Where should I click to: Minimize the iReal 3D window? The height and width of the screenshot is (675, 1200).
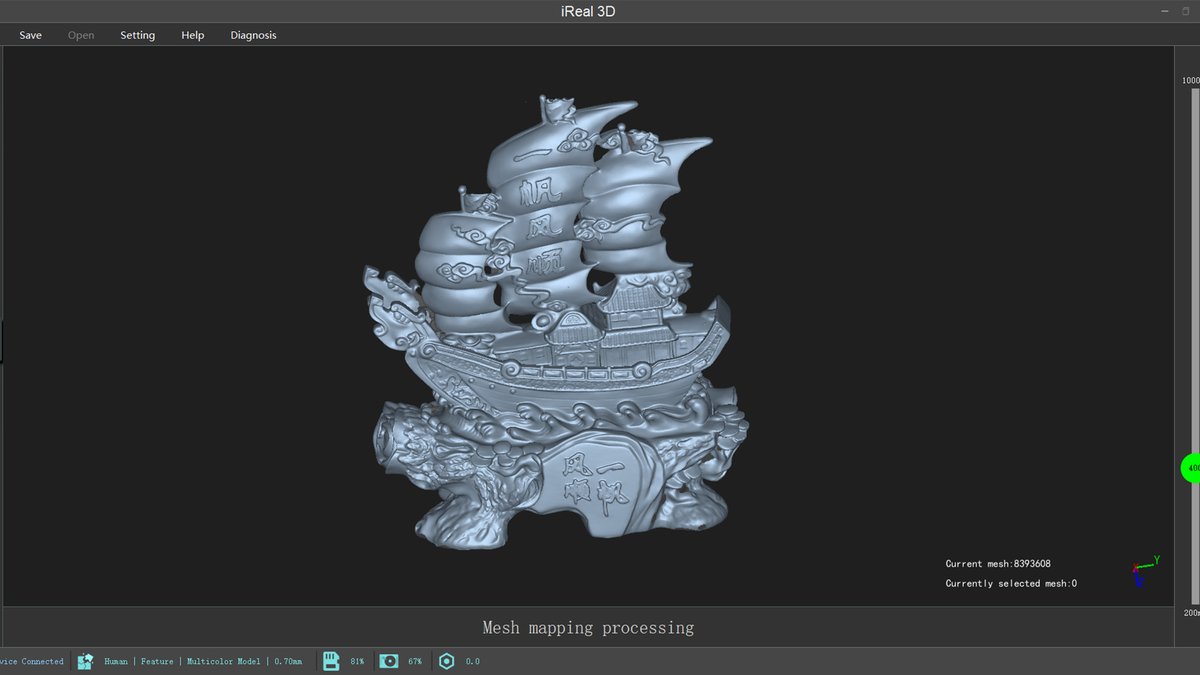1163,11
